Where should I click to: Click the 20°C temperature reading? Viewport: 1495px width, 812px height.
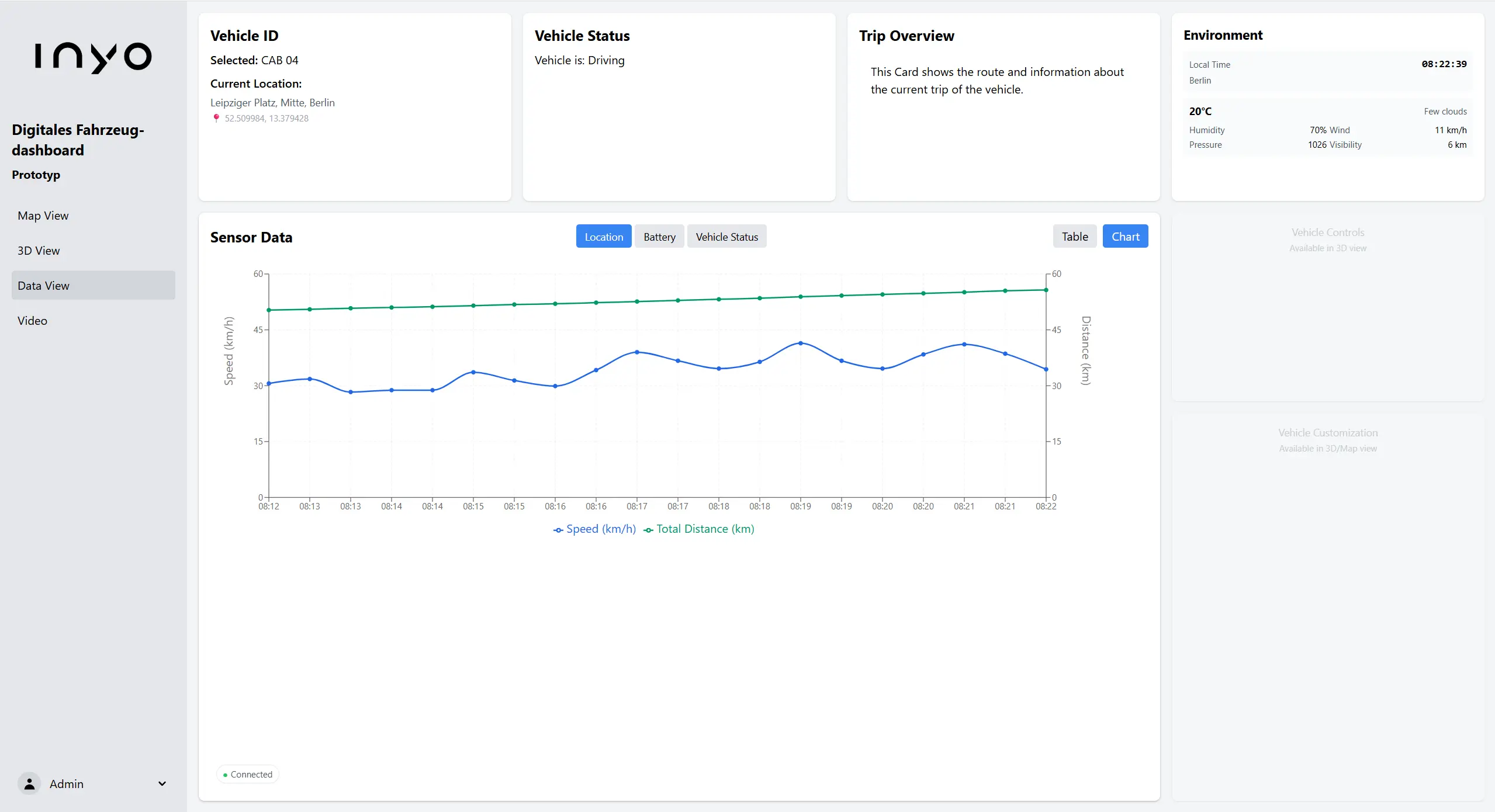pyautogui.click(x=1200, y=112)
